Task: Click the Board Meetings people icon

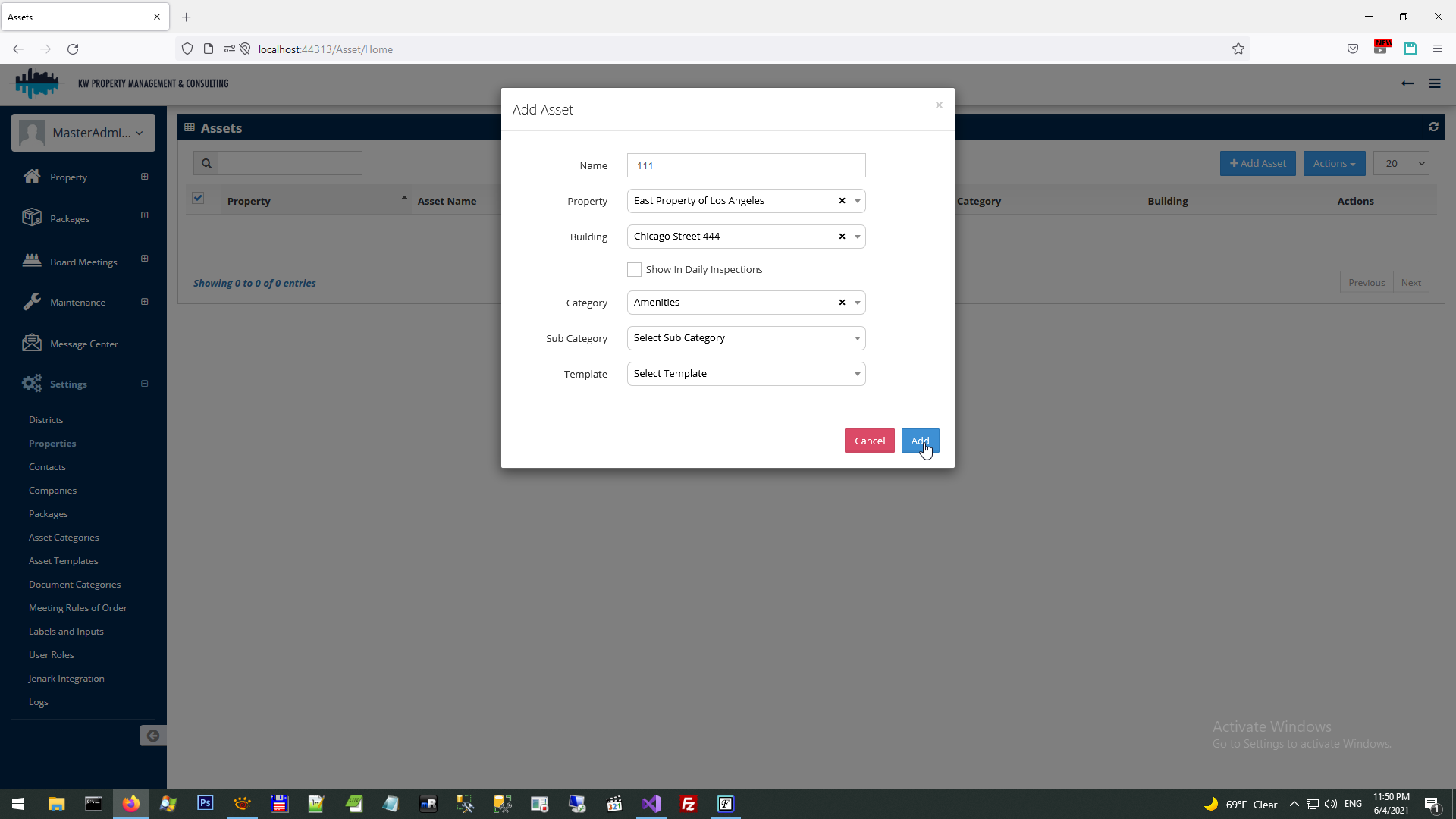Action: coord(32,261)
